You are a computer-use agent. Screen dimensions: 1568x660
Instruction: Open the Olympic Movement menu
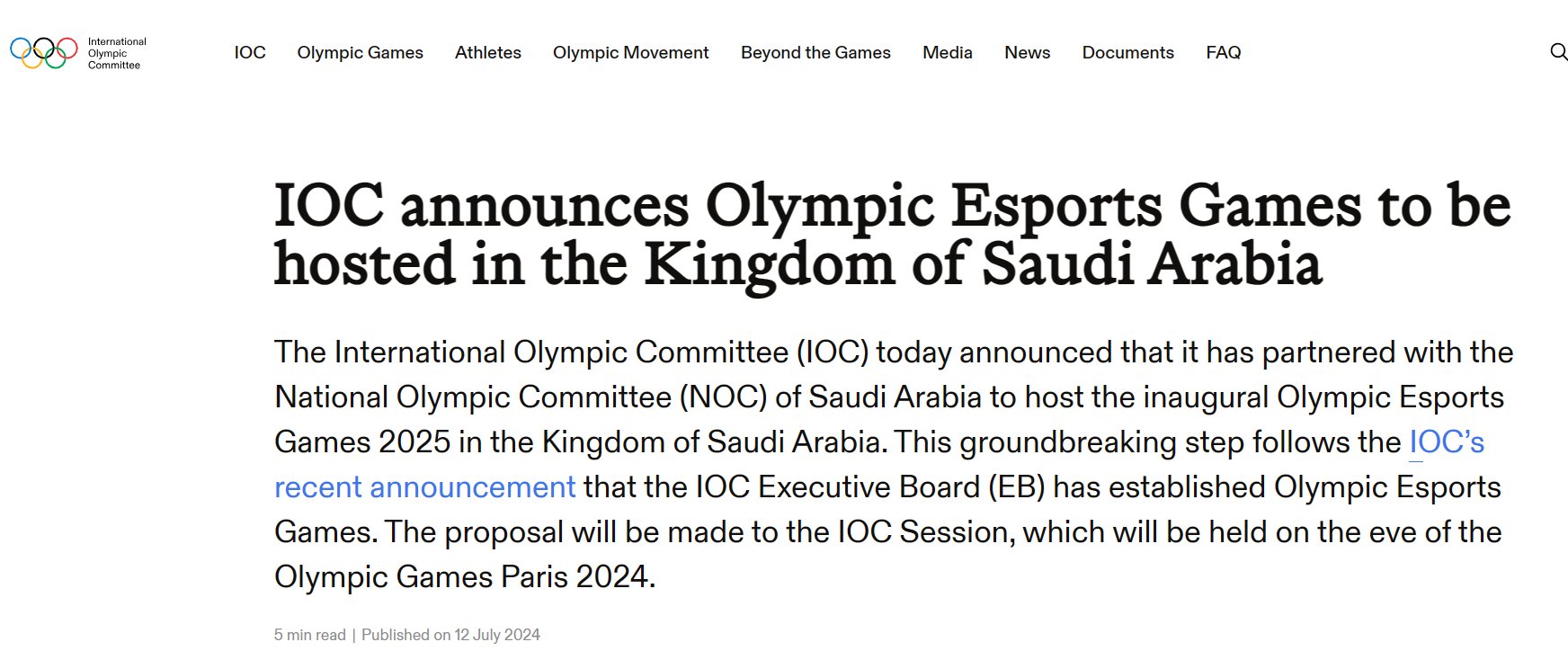(630, 53)
